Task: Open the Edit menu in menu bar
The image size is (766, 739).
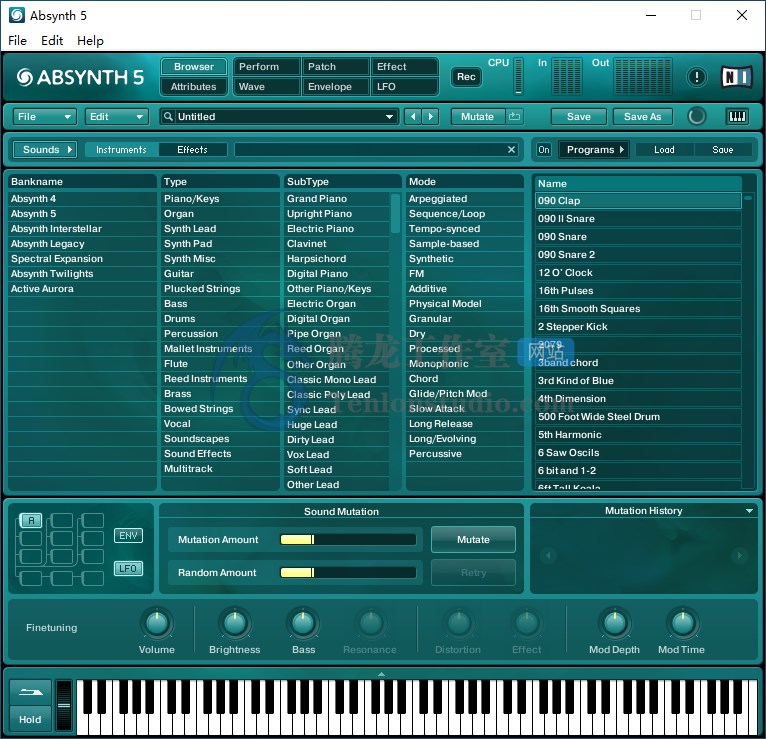Action: (52, 41)
